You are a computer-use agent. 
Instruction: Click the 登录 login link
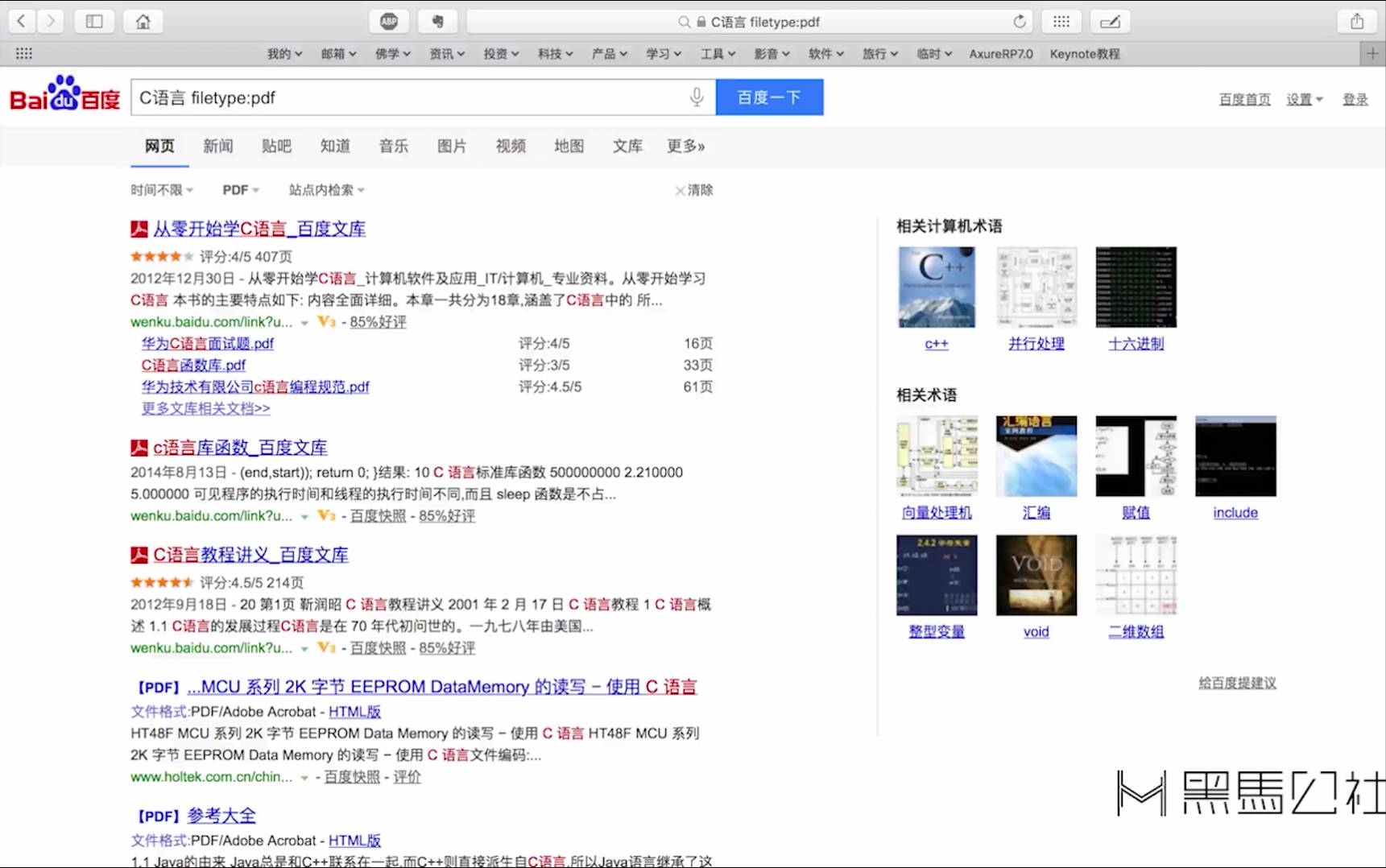(x=1355, y=99)
